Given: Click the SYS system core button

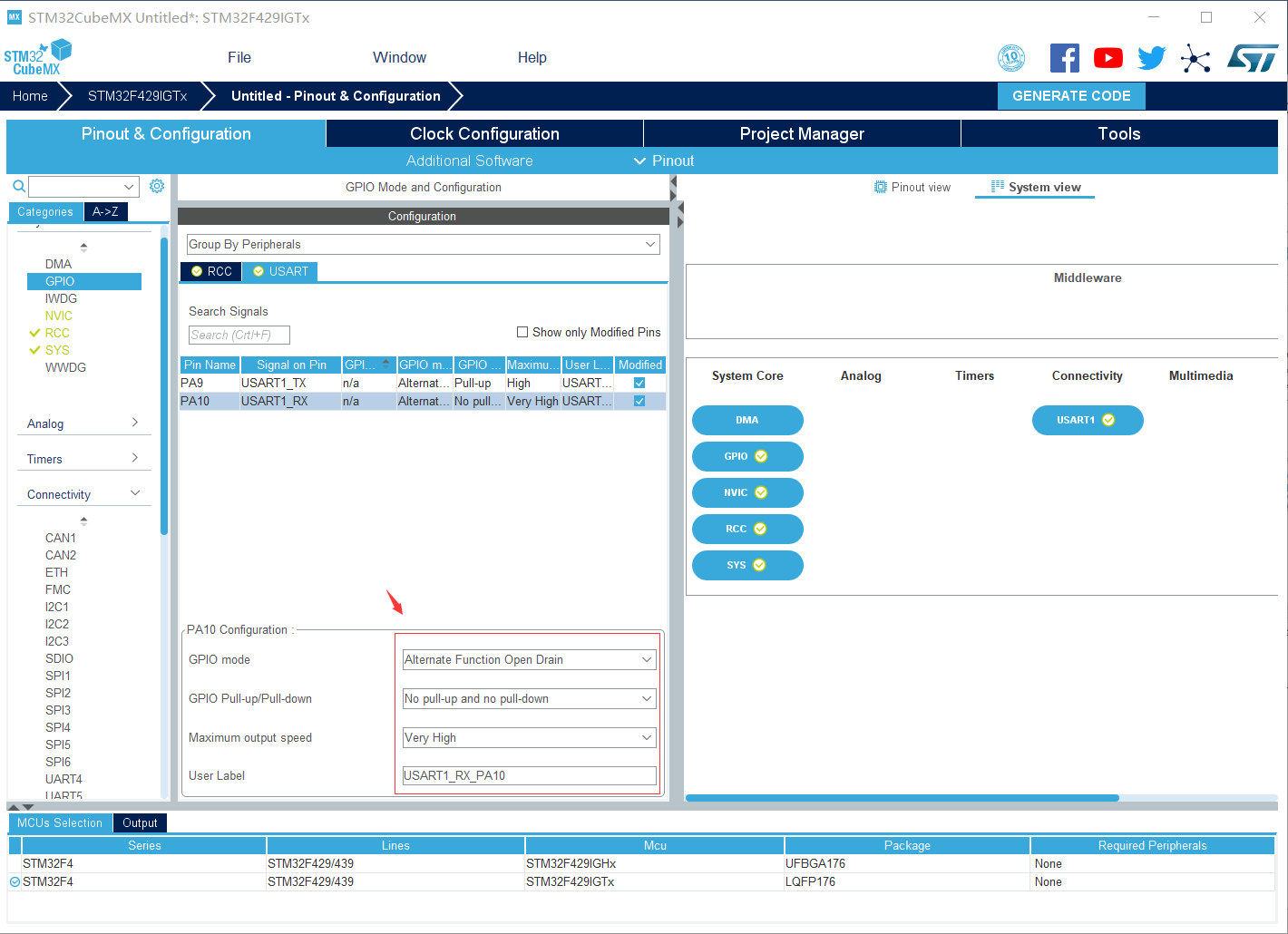Looking at the screenshot, I should [x=747, y=565].
